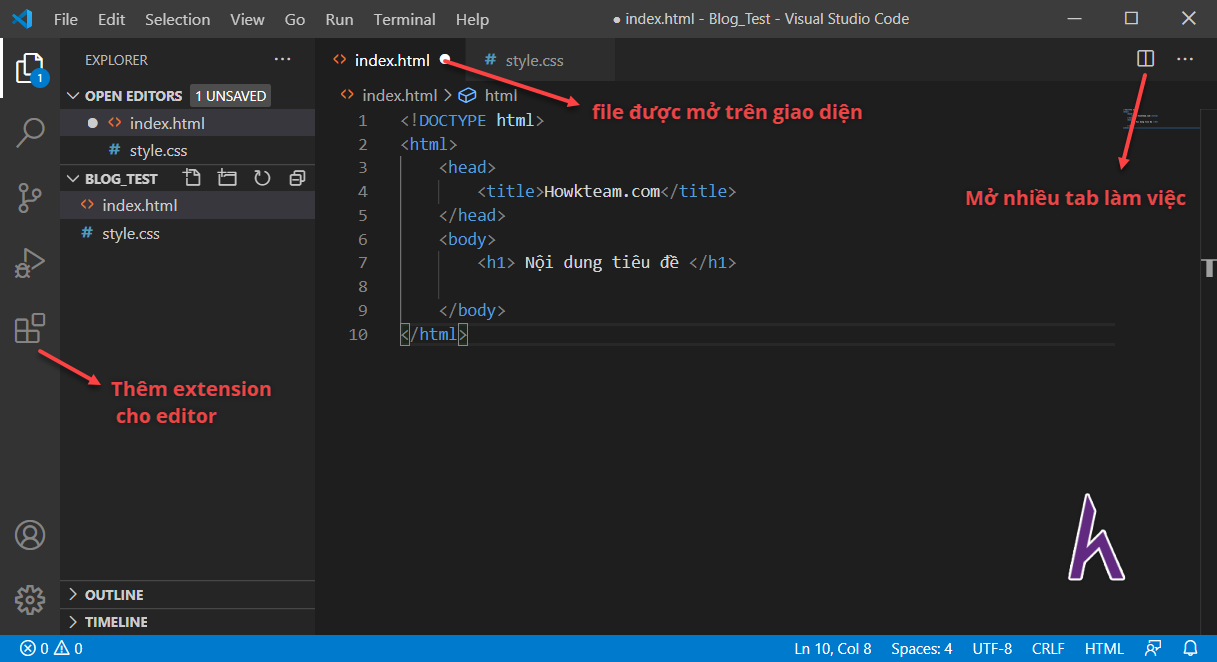
Task: Open the Source Control view
Action: [30, 198]
